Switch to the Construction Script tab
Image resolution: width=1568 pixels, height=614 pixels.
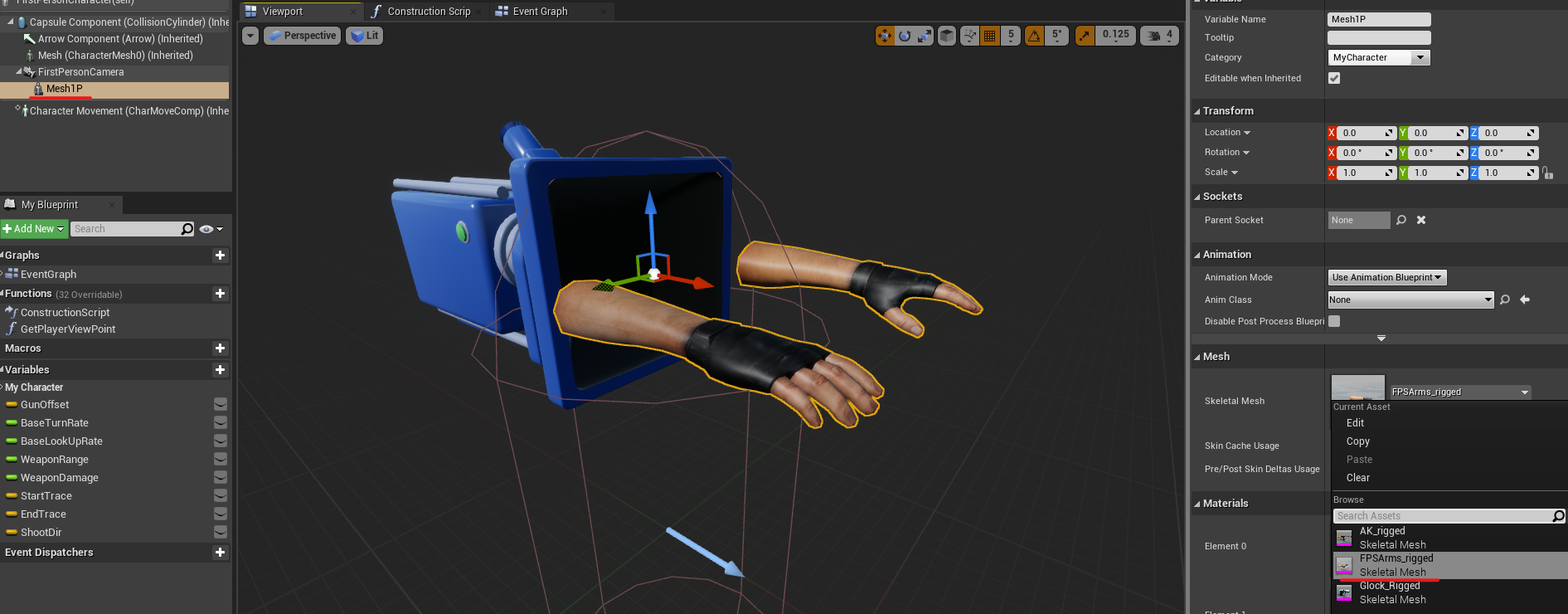click(429, 12)
